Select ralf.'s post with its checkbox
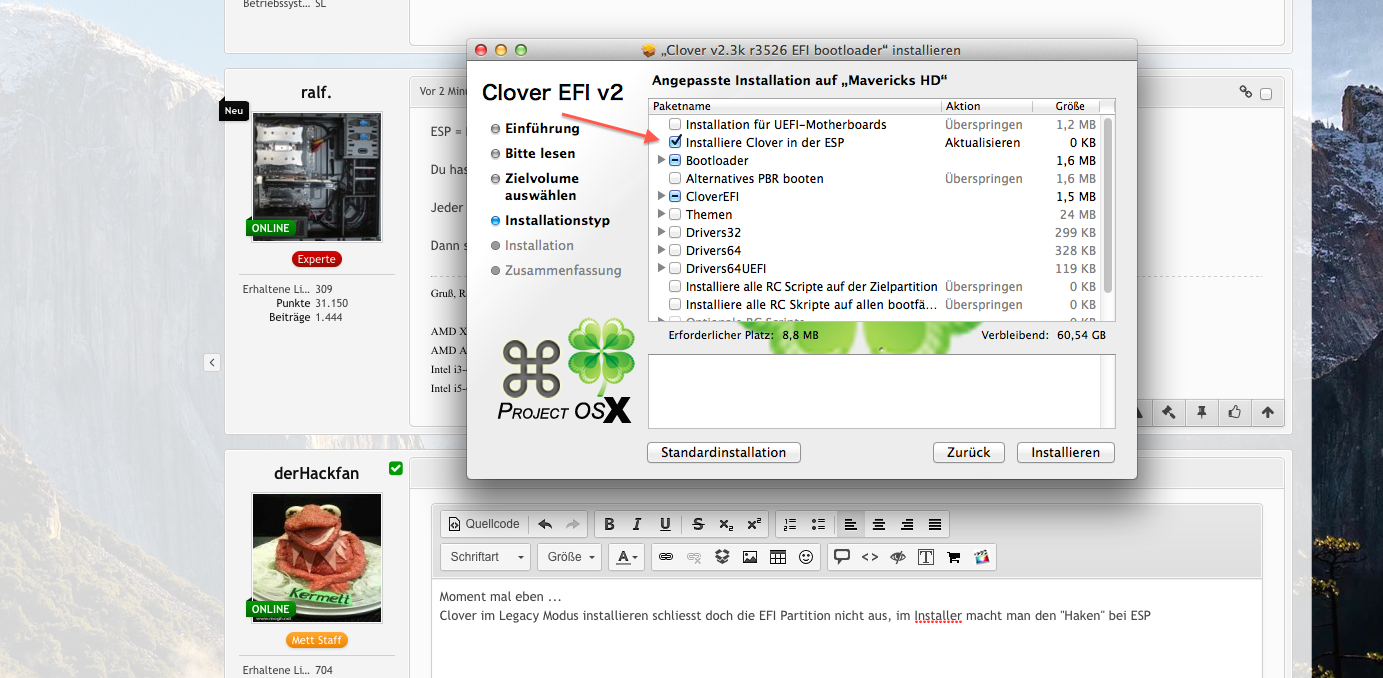This screenshot has width=1383, height=678. point(1266,94)
